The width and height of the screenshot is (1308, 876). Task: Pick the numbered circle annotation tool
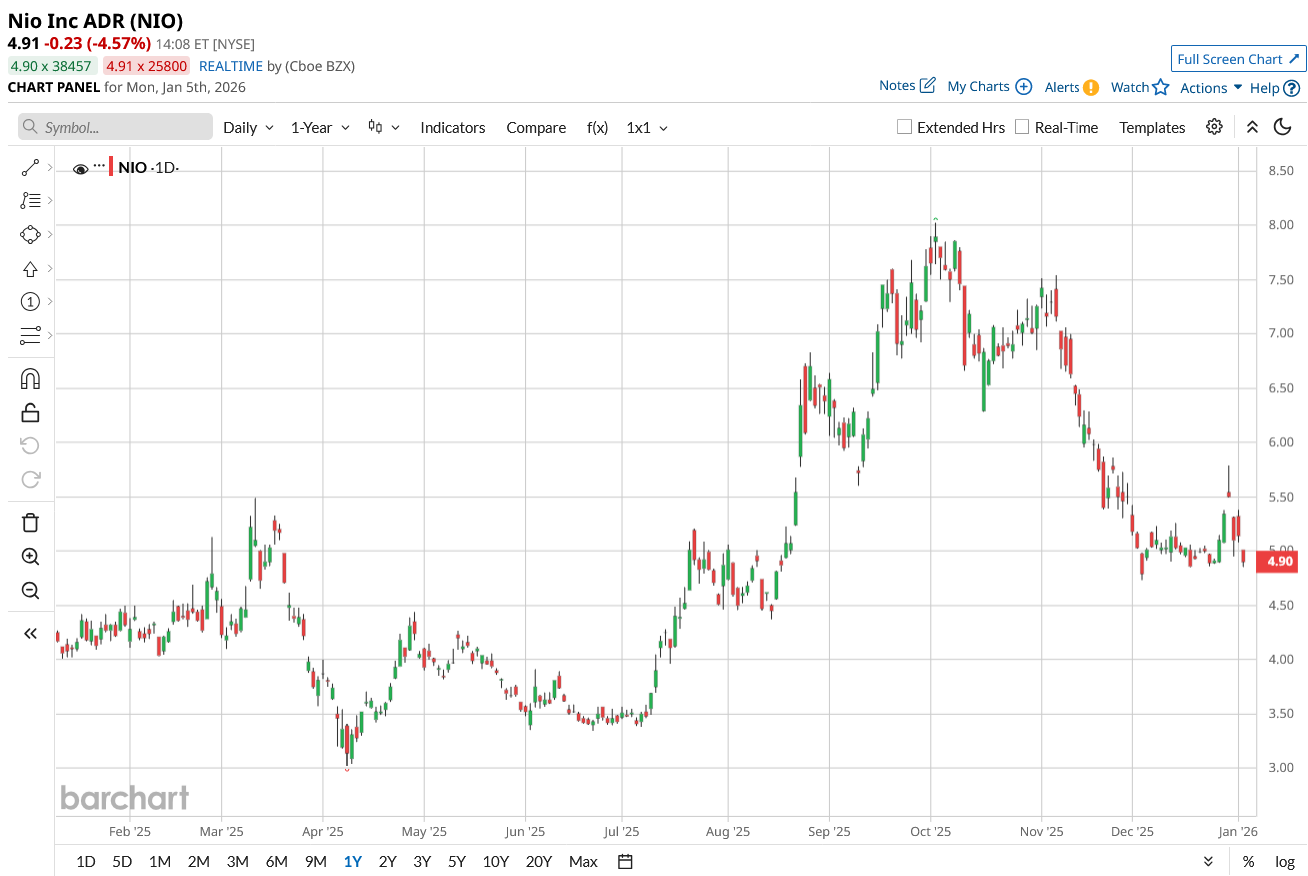30,302
